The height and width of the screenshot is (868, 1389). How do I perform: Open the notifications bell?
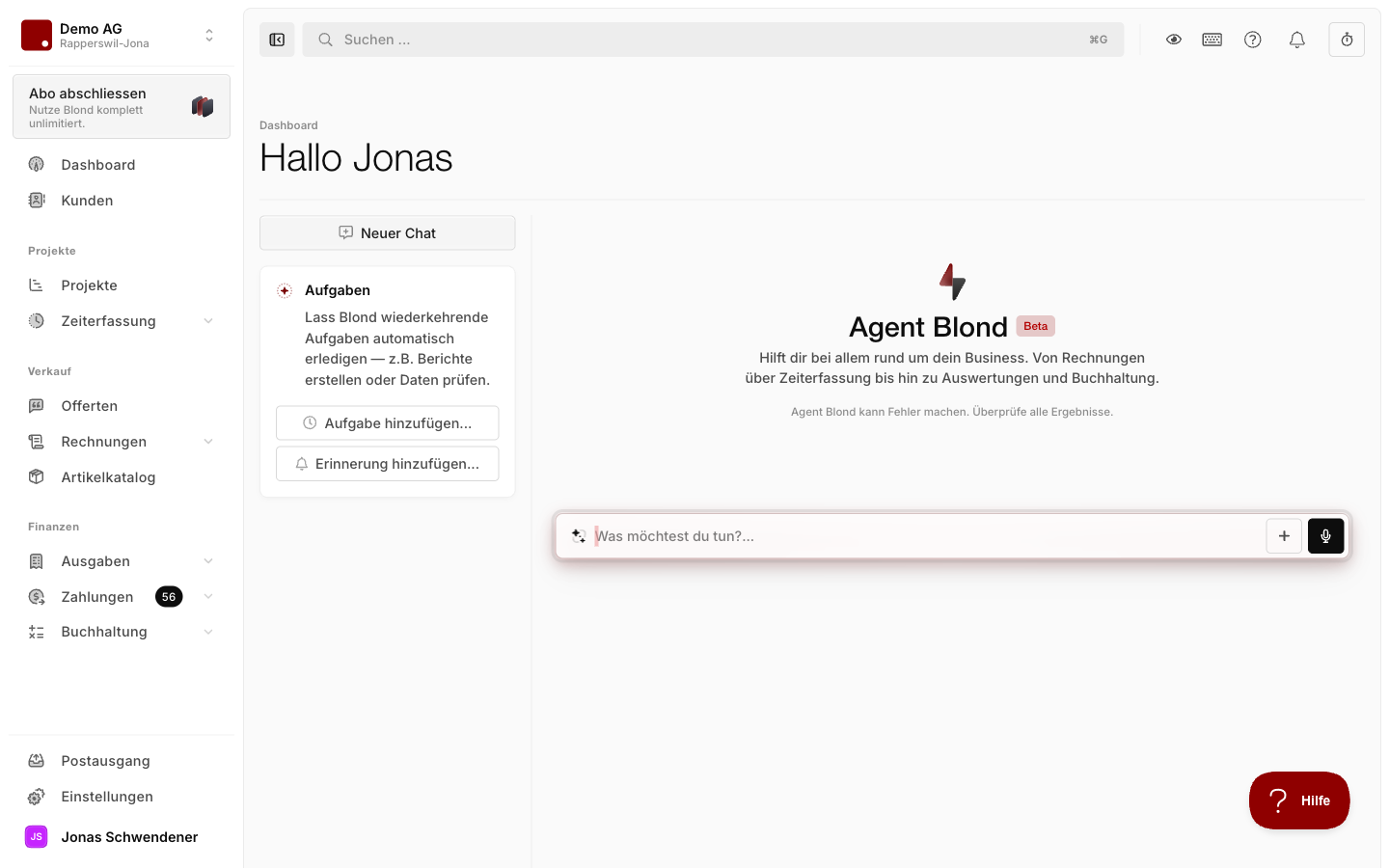(1297, 40)
